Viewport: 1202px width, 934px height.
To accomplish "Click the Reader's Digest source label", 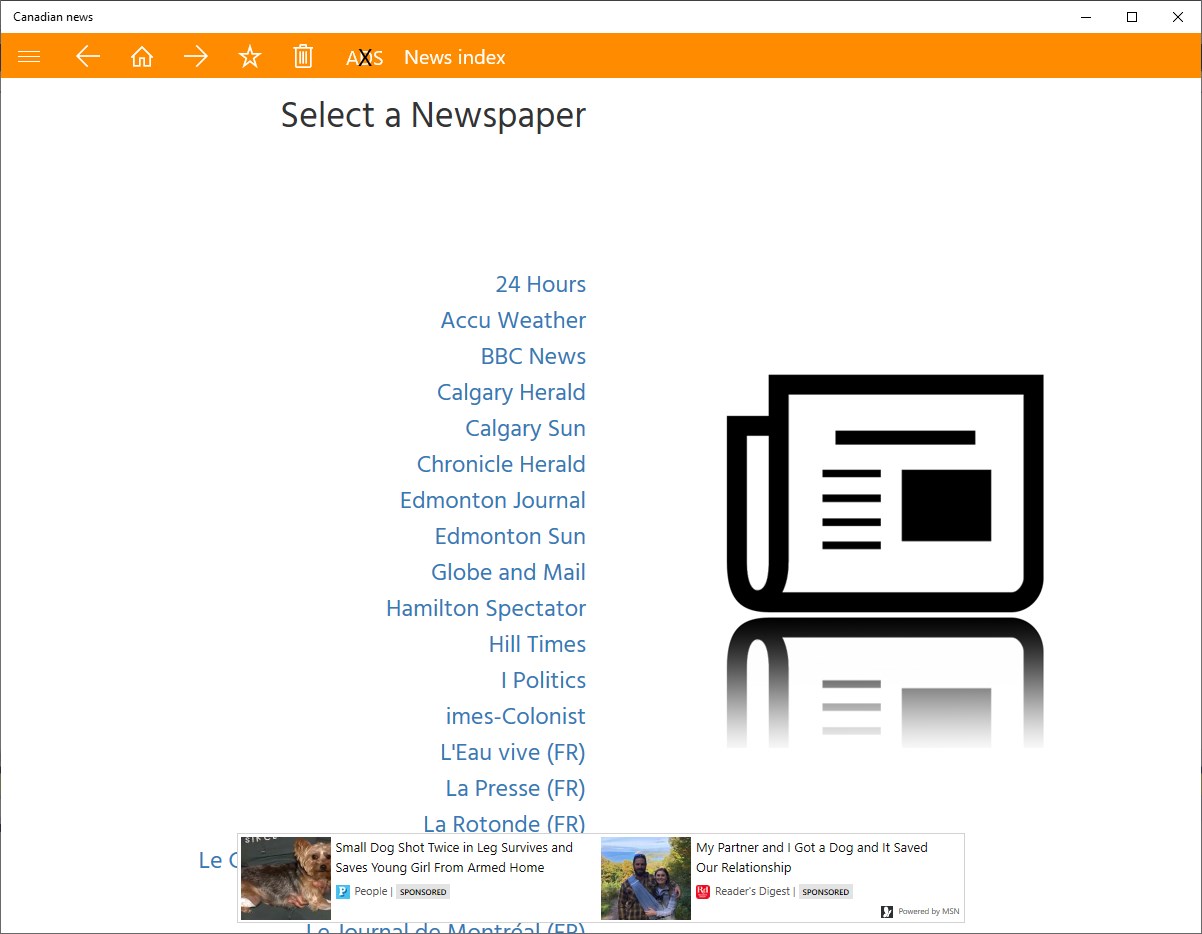I will tap(752, 891).
